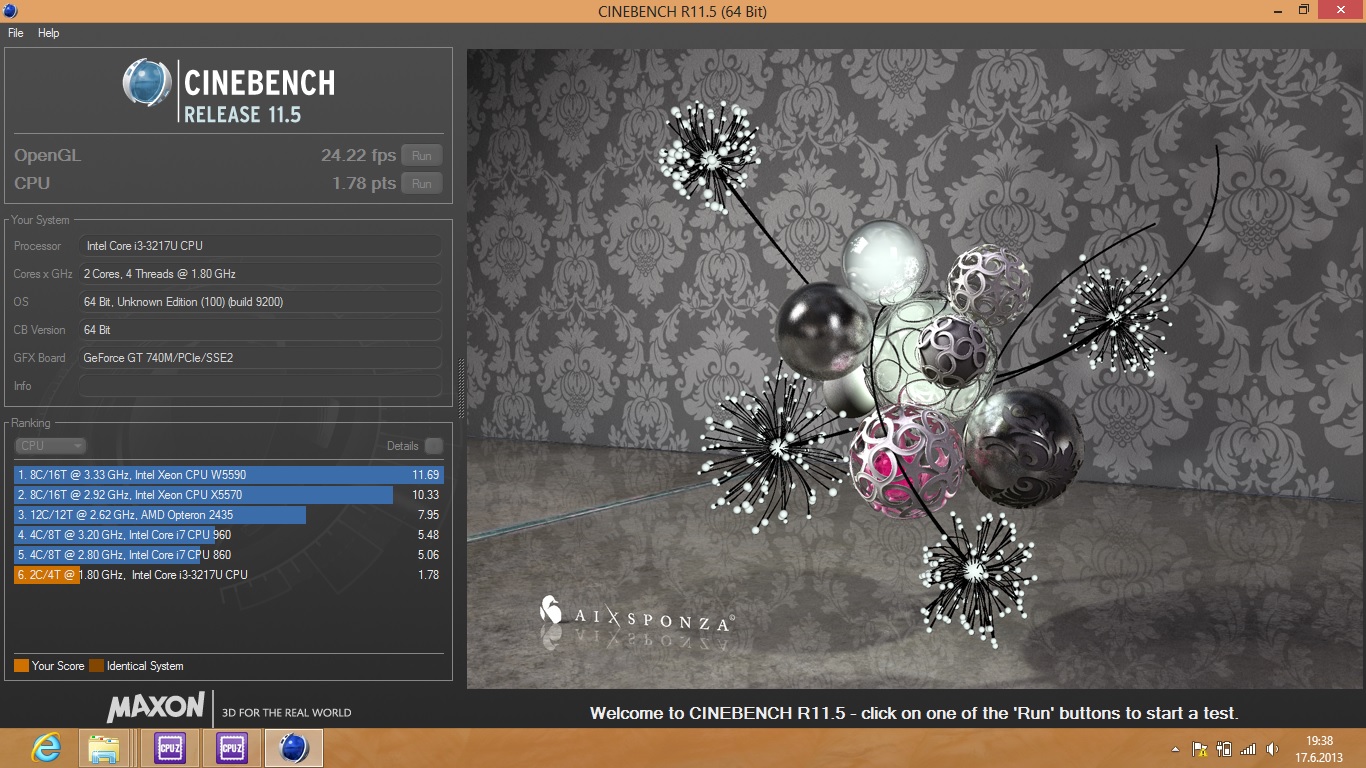The height and width of the screenshot is (768, 1366).
Task: Open the File menu
Action: [16, 33]
